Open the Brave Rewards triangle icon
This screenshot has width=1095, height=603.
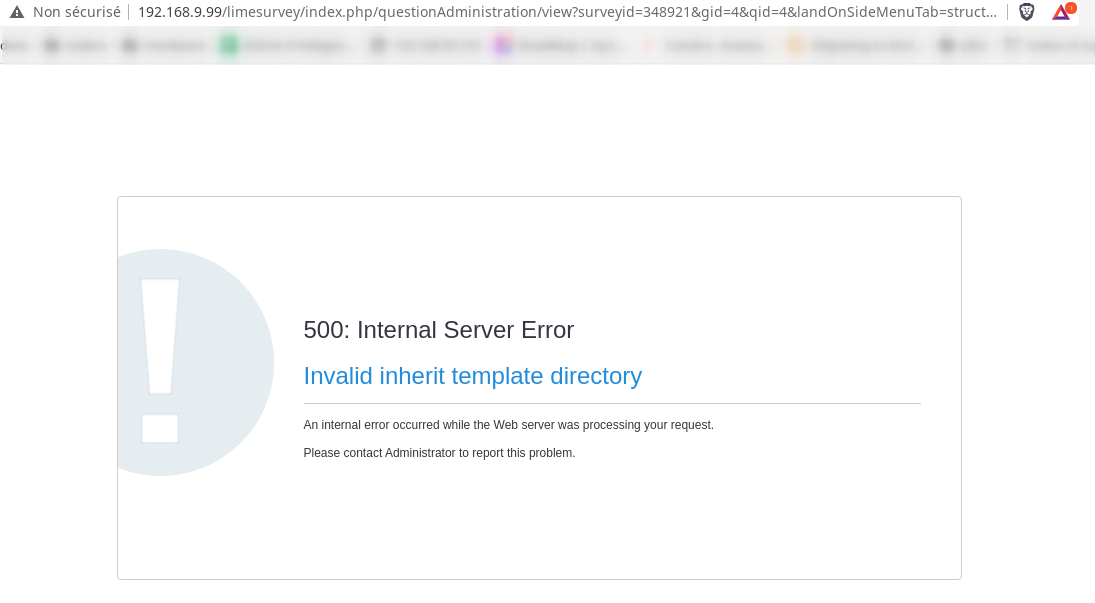click(x=1060, y=12)
